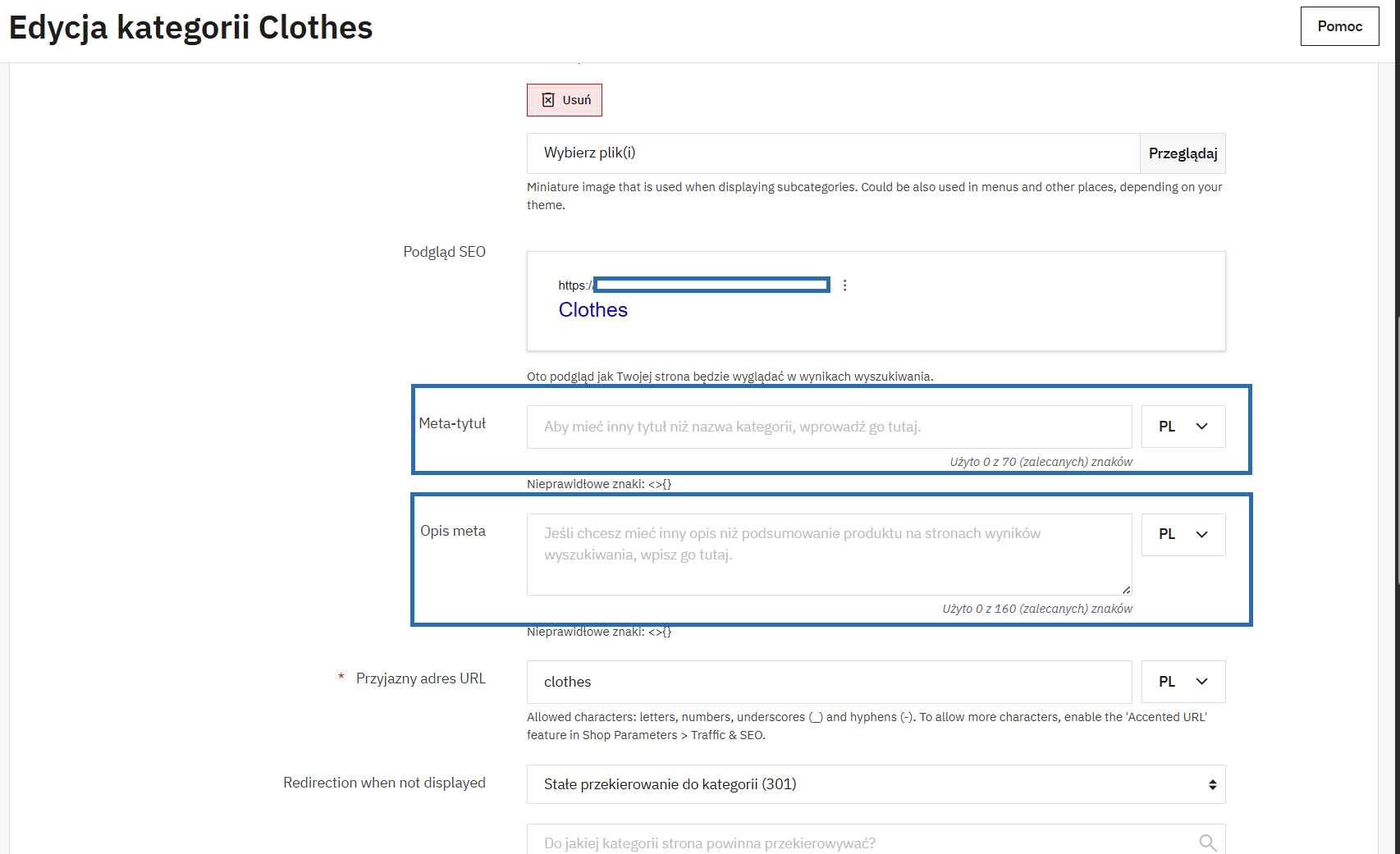The height and width of the screenshot is (854, 1400).
Task: Focus the Meta-tytuł input field
Action: coord(829,427)
